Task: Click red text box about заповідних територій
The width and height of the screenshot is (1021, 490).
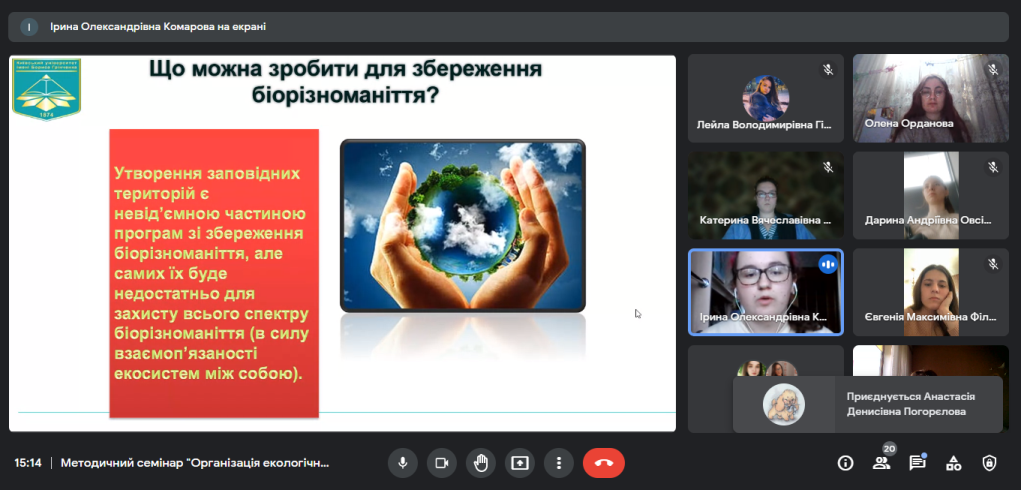Action: (214, 273)
